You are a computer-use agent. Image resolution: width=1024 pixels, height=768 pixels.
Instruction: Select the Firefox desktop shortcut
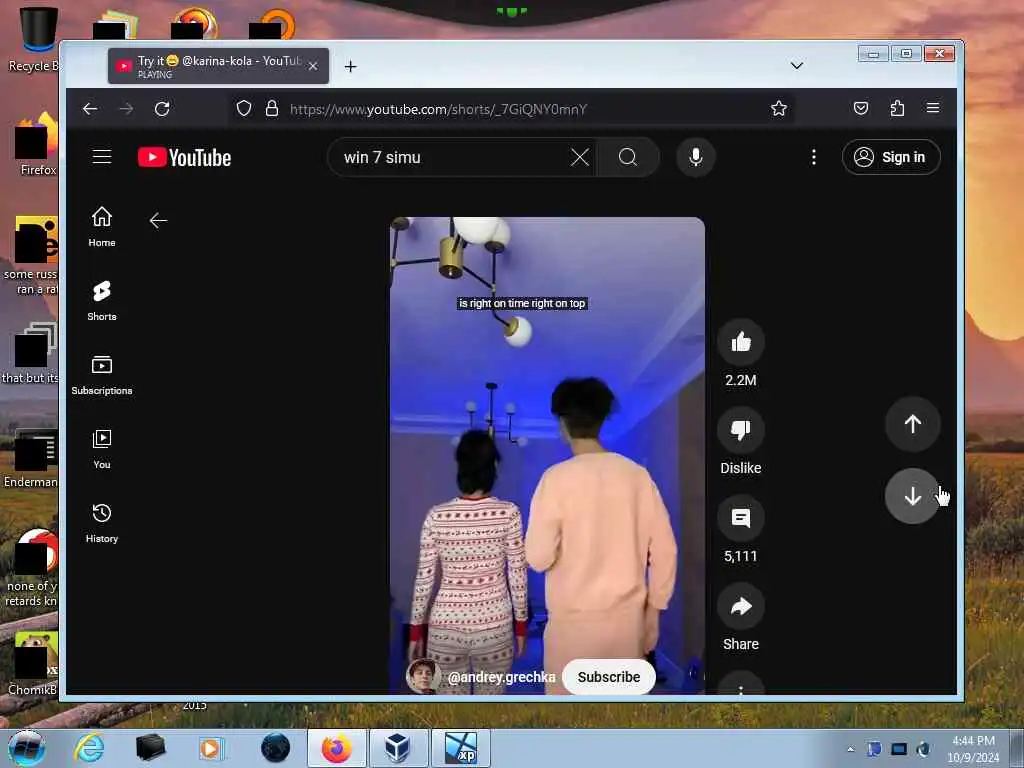coord(37,145)
